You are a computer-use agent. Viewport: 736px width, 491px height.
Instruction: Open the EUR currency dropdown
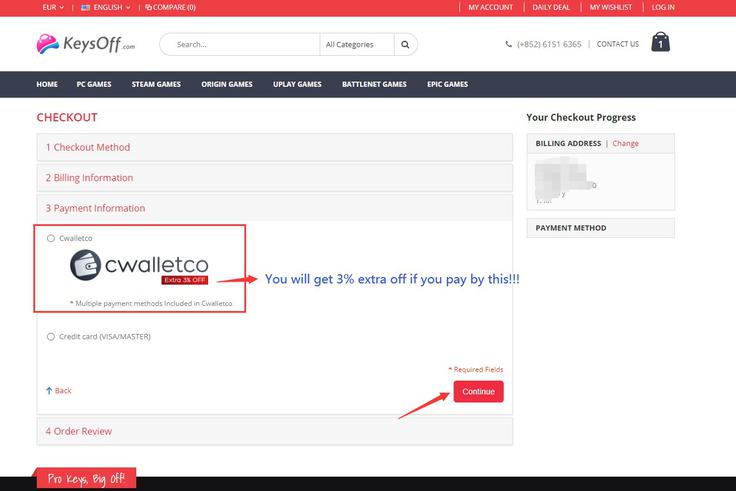(53, 7)
